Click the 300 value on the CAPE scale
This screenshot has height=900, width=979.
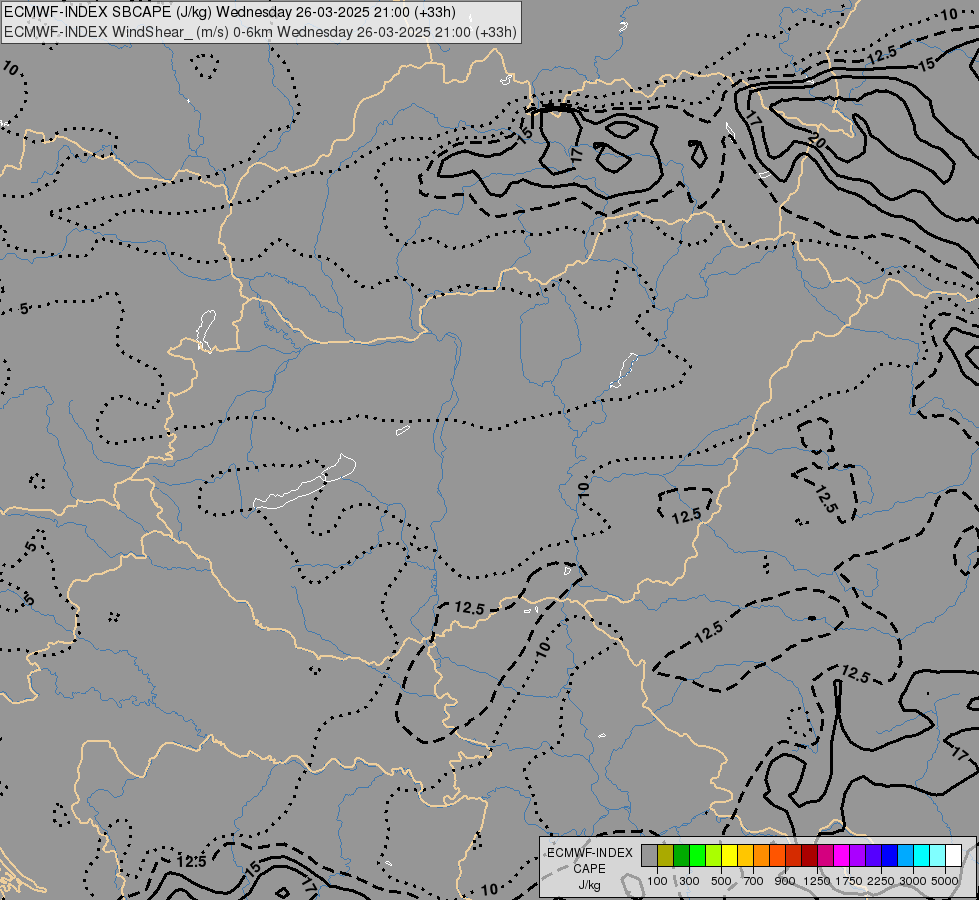pyautogui.click(x=689, y=881)
